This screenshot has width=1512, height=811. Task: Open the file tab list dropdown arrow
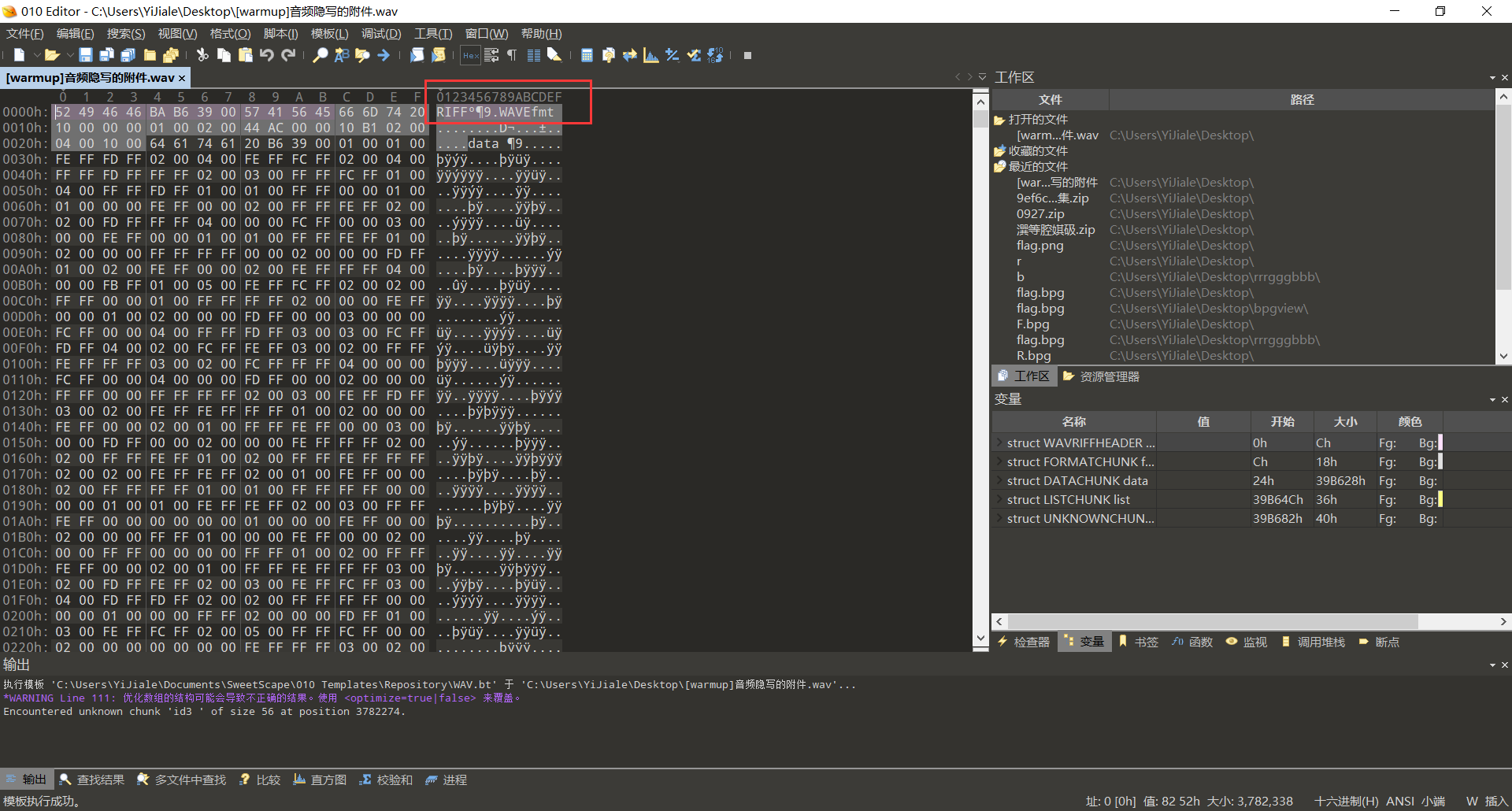click(982, 77)
